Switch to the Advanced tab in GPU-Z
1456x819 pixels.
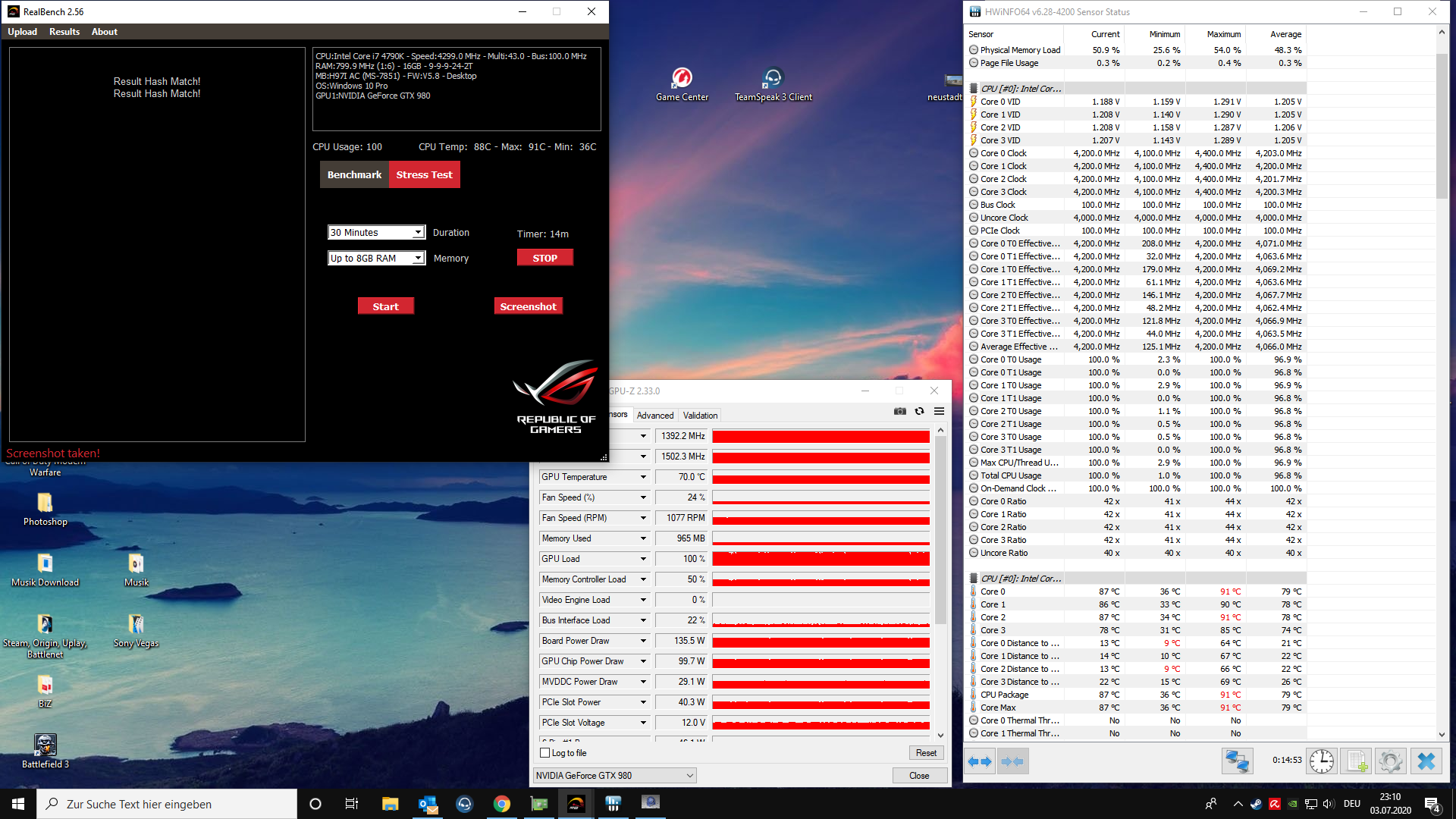point(654,416)
